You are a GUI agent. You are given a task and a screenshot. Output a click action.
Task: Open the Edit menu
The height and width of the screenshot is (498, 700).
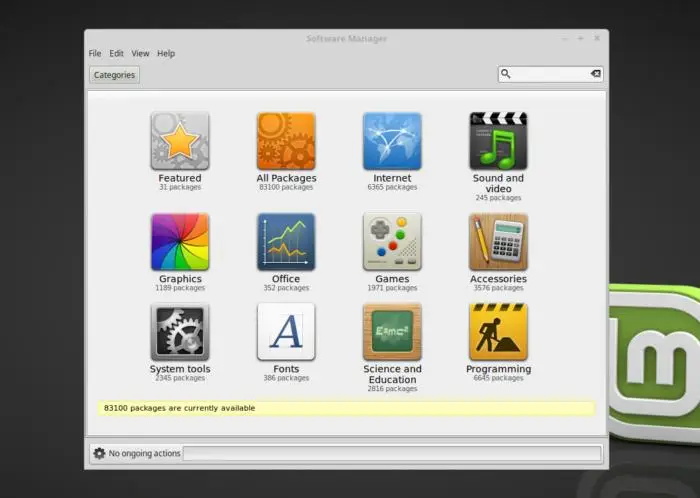[117, 53]
